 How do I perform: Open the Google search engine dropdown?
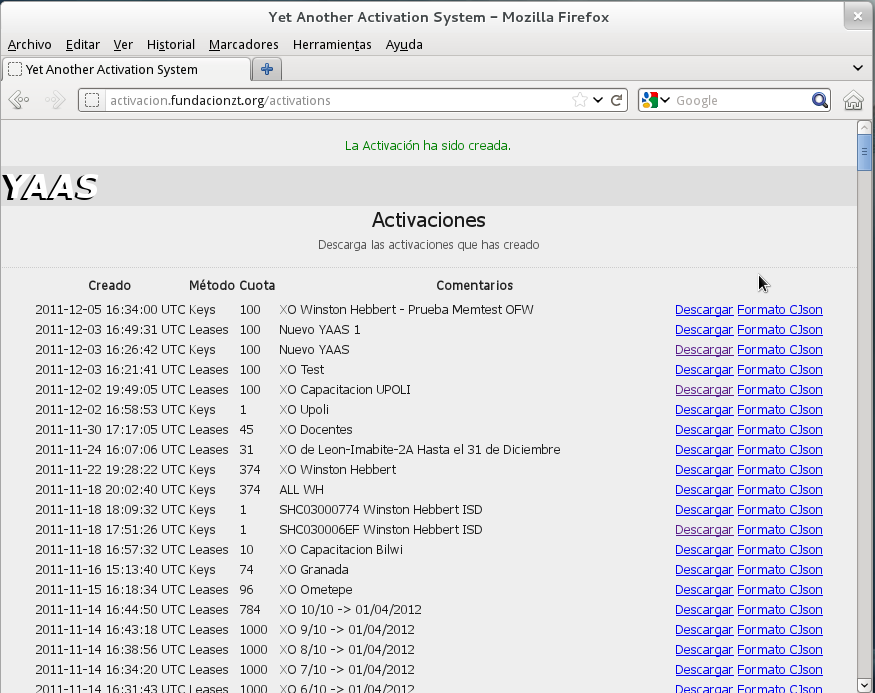click(x=656, y=100)
